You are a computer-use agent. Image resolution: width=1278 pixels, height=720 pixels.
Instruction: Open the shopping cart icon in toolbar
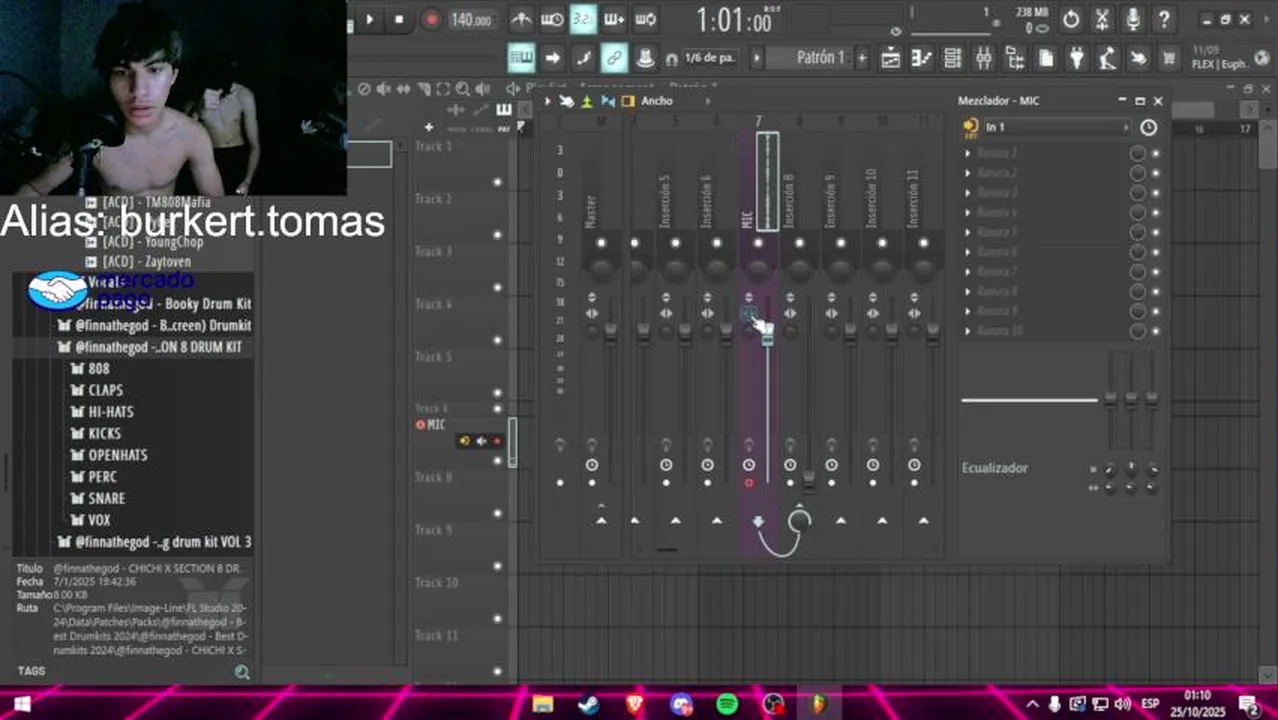pyautogui.click(x=1169, y=59)
